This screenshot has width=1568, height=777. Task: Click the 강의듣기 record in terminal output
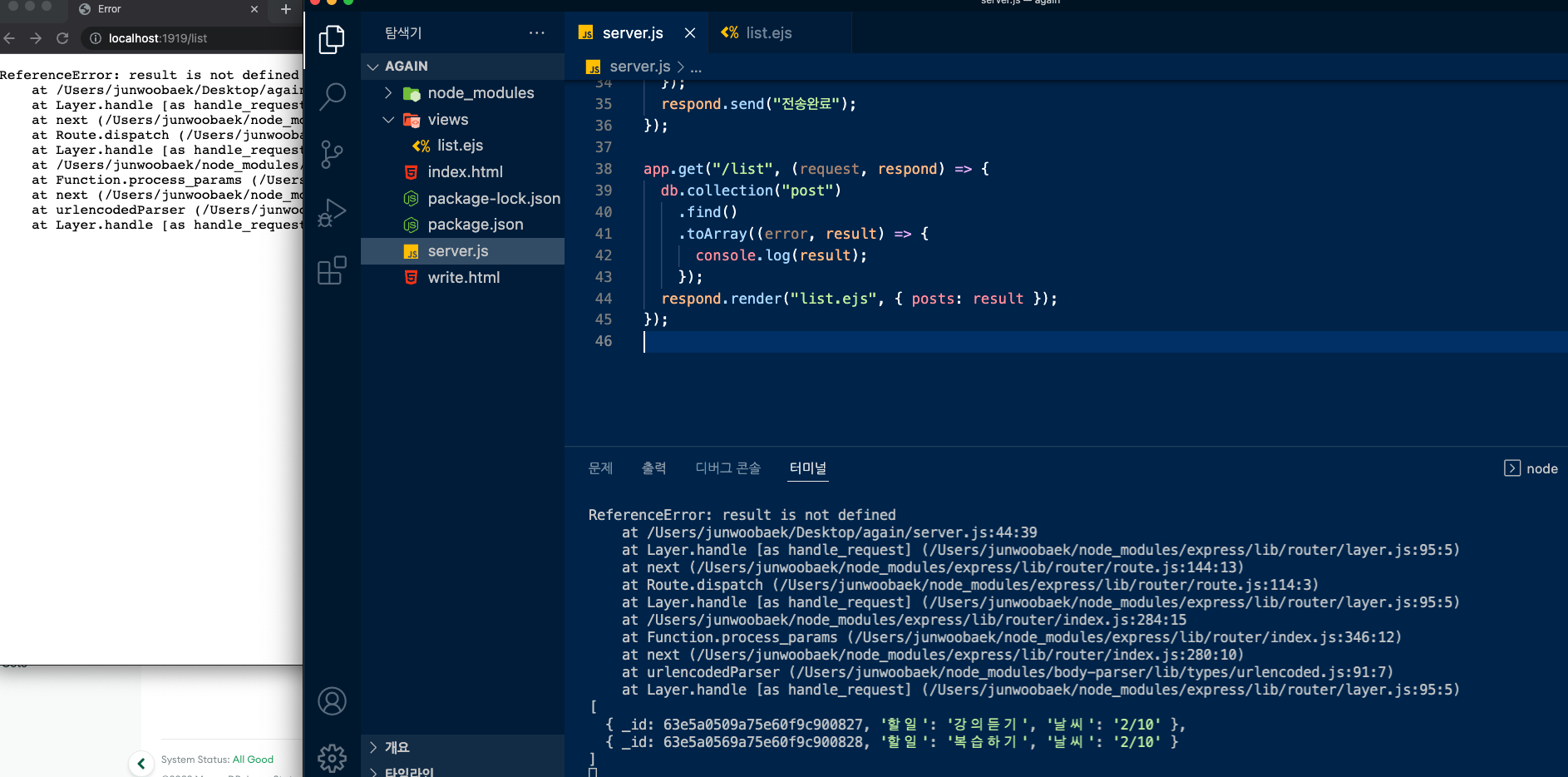(895, 725)
